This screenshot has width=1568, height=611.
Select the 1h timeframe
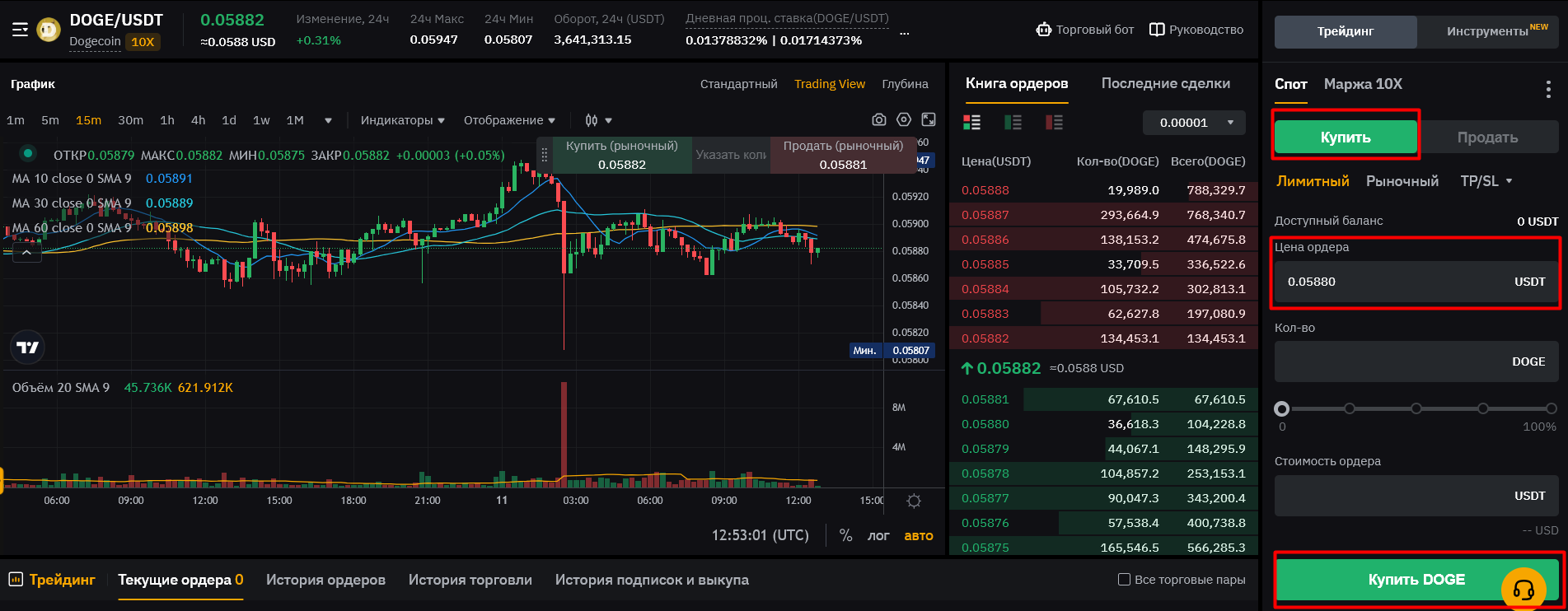point(167,120)
